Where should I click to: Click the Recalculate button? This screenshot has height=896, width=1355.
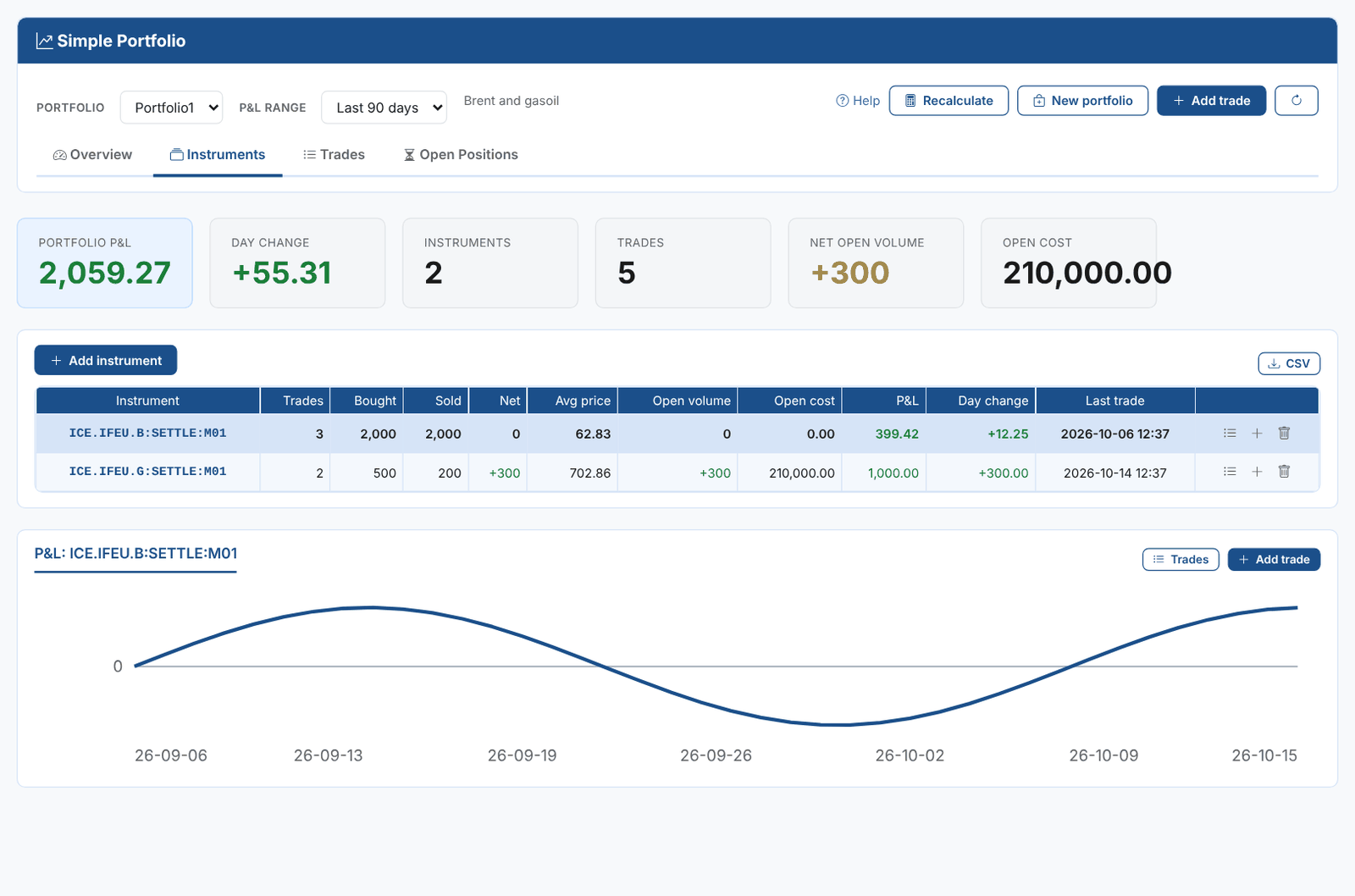tap(948, 101)
